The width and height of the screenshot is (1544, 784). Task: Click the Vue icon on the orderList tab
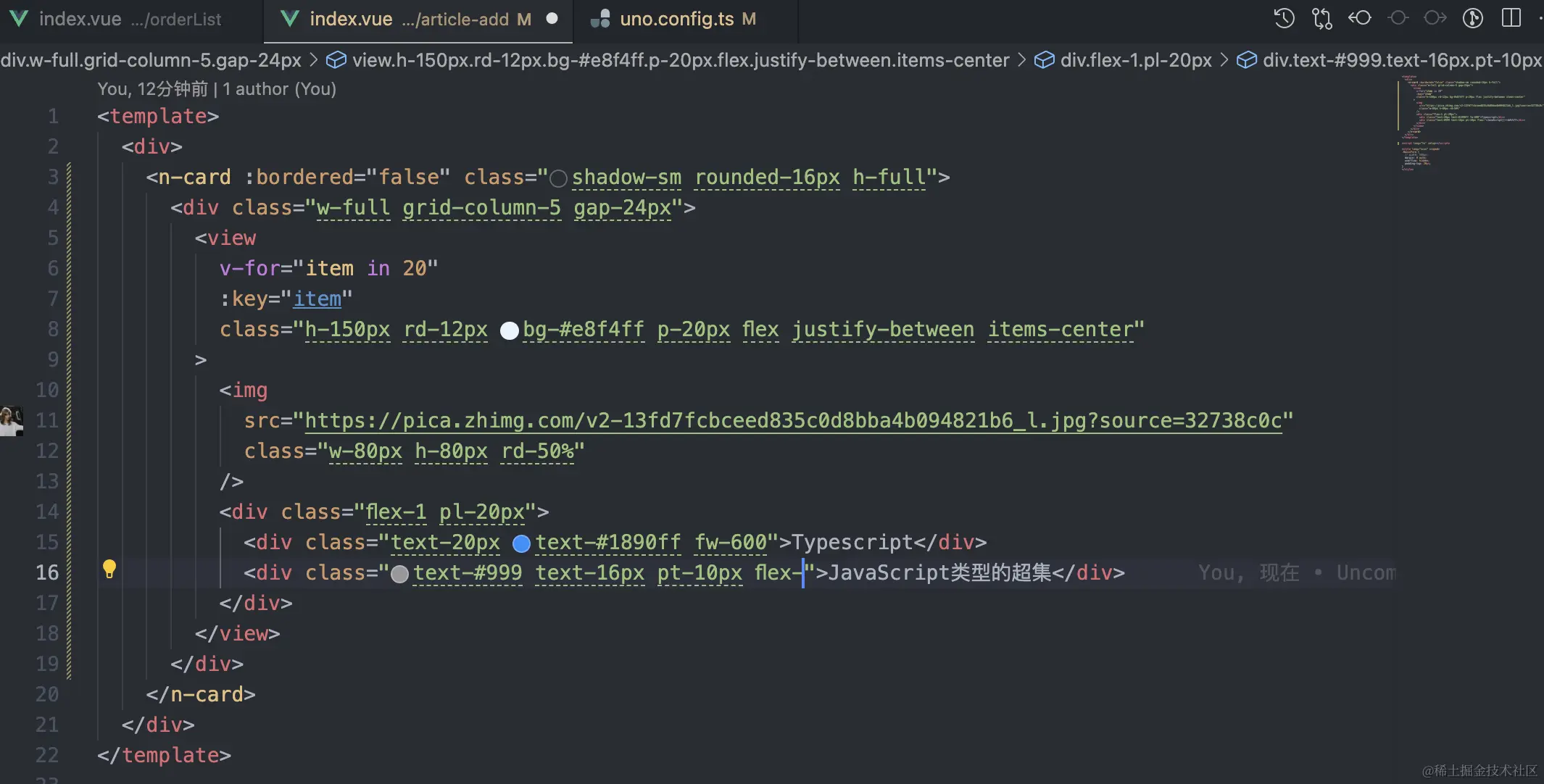[19, 19]
